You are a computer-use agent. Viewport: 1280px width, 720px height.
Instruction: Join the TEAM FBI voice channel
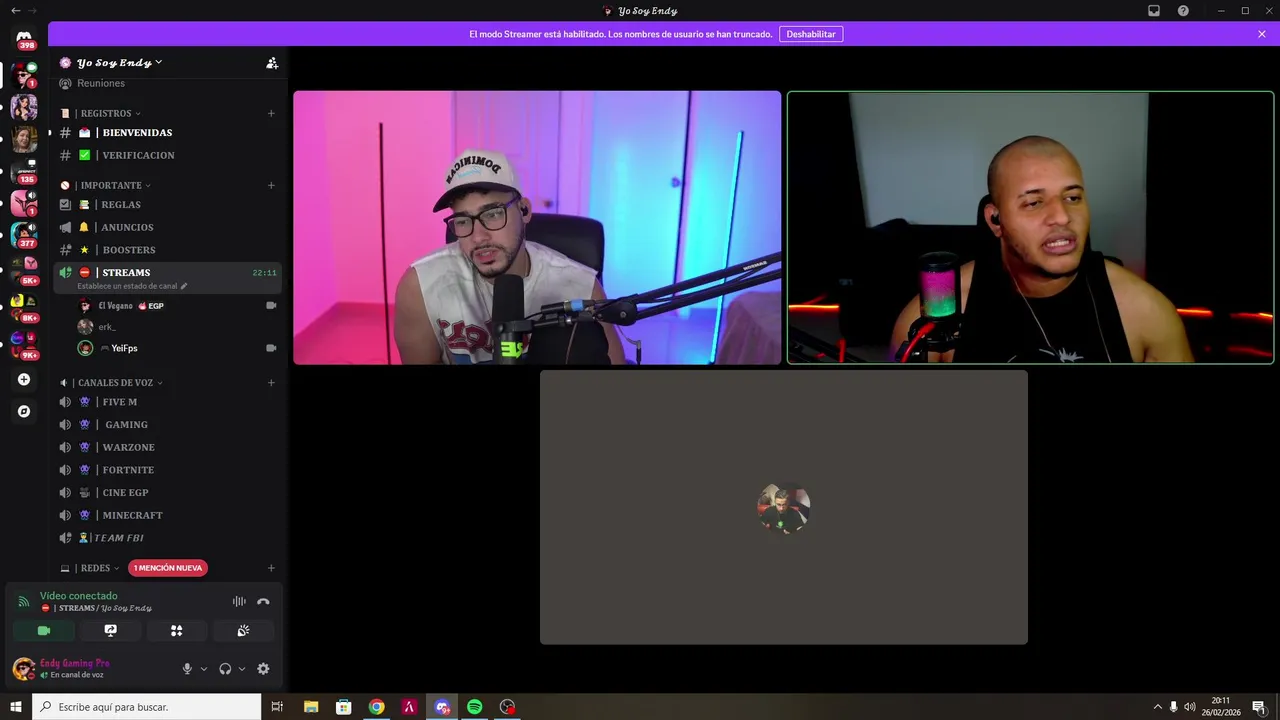[x=167, y=538]
